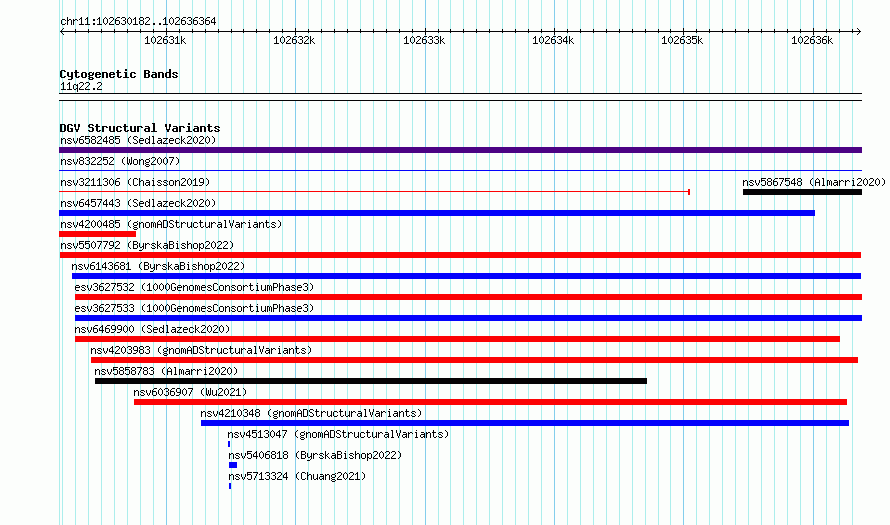Click the tiny blue nsv4513047 marker

[x=229, y=444]
